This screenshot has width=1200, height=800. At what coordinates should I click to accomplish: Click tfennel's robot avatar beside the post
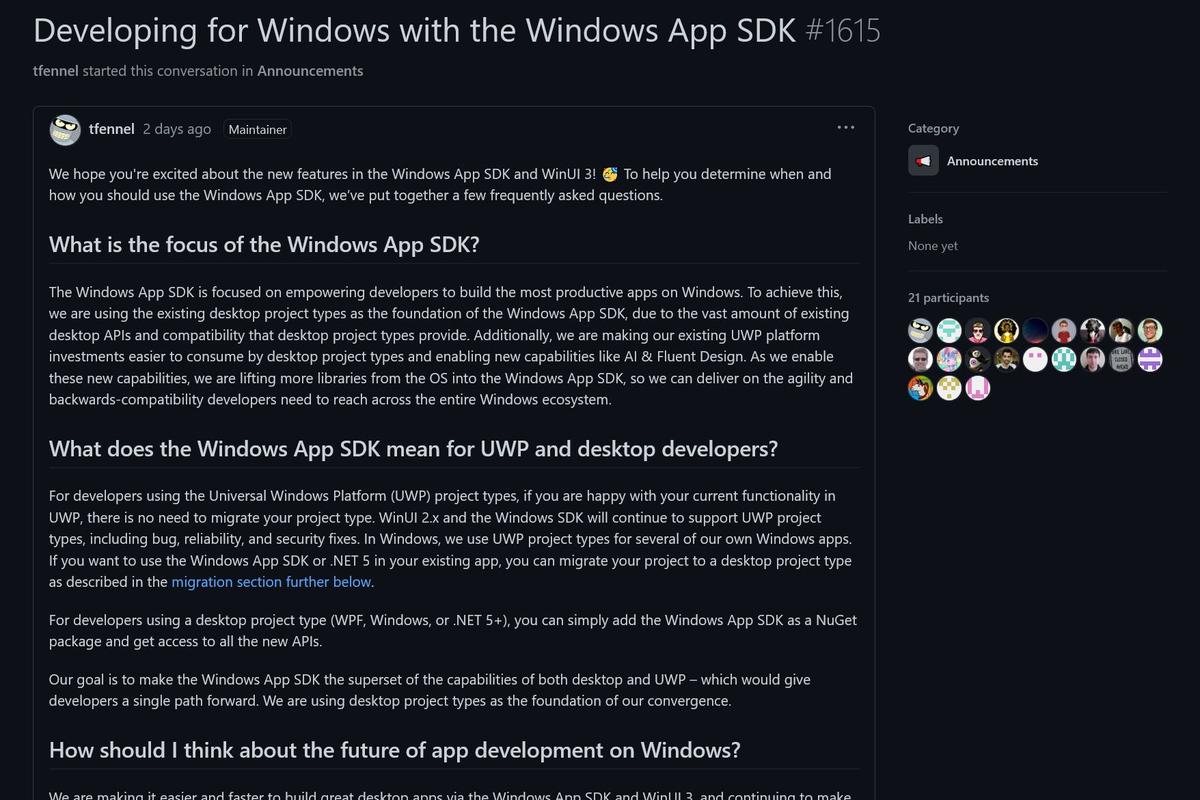[x=65, y=130]
